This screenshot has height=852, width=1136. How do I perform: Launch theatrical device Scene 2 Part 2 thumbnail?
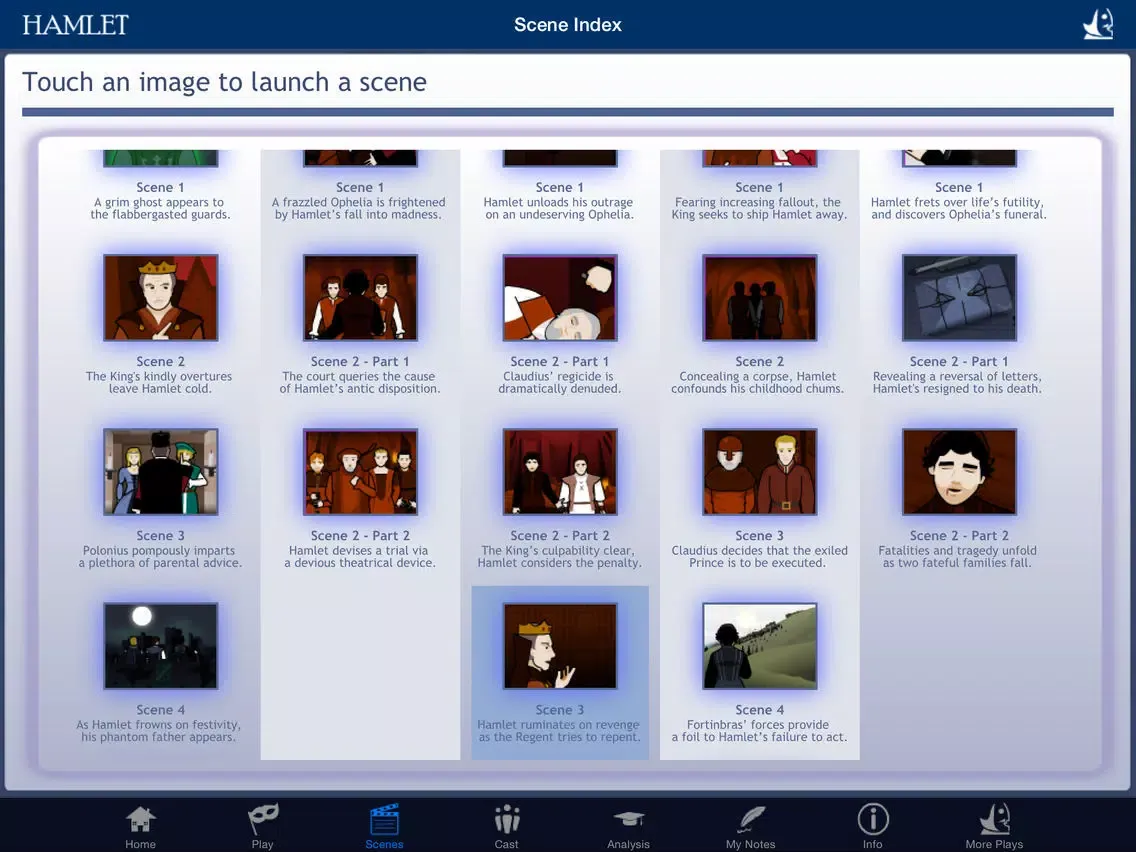(360, 472)
